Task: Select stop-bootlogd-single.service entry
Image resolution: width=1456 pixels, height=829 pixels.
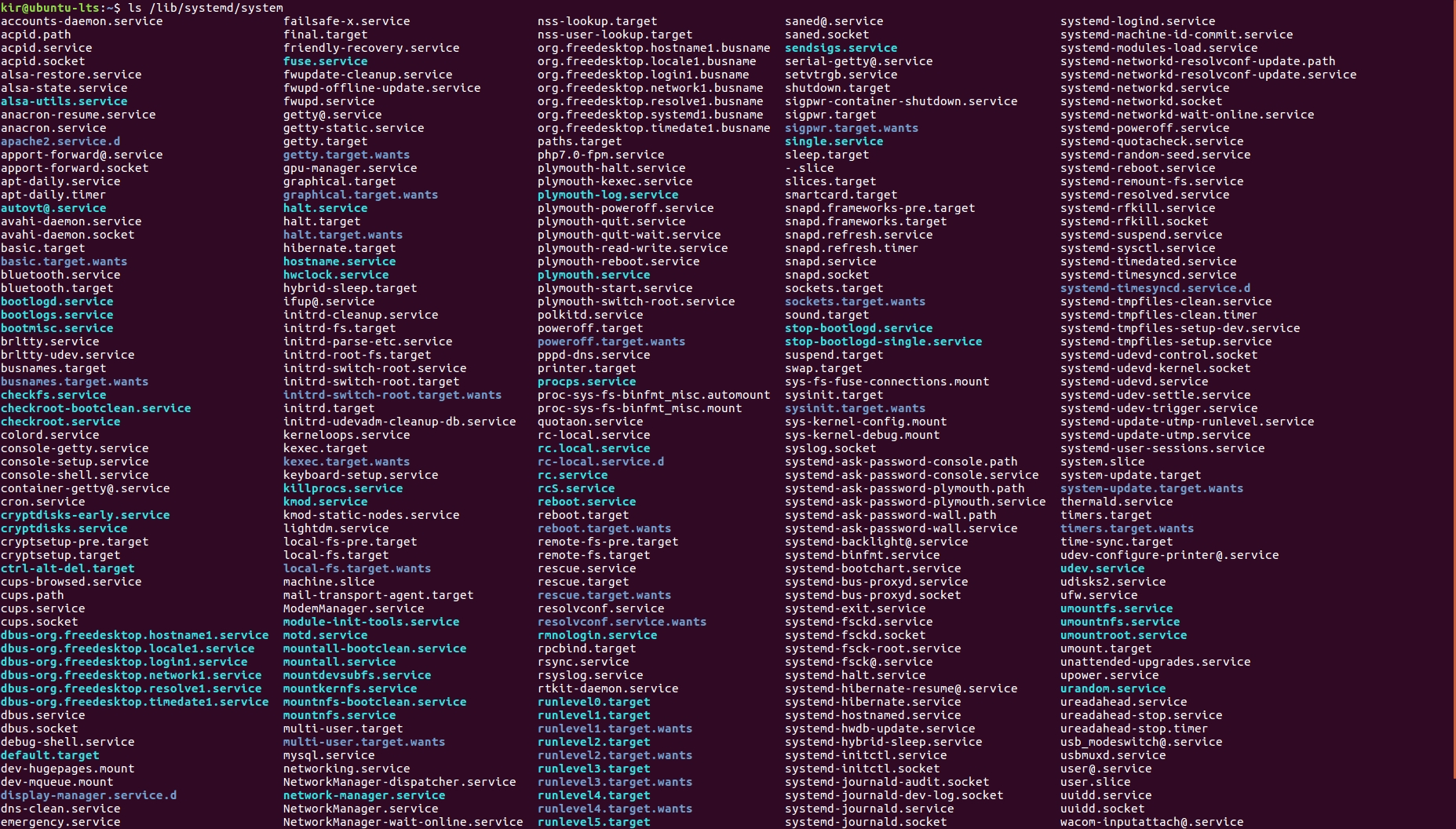Action: click(884, 341)
